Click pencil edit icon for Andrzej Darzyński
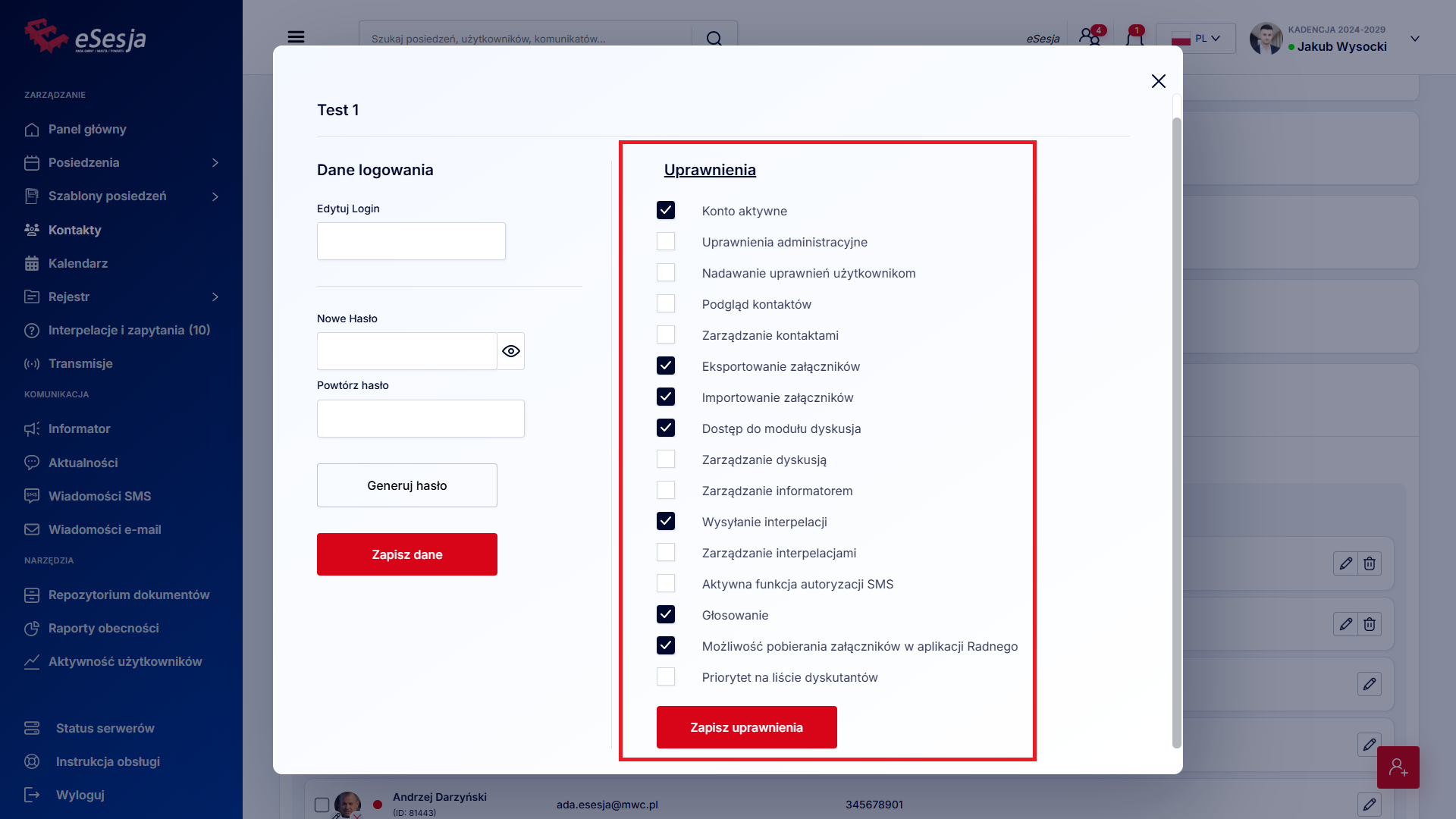Screen dimensions: 1456x819 pyautogui.click(x=1369, y=805)
